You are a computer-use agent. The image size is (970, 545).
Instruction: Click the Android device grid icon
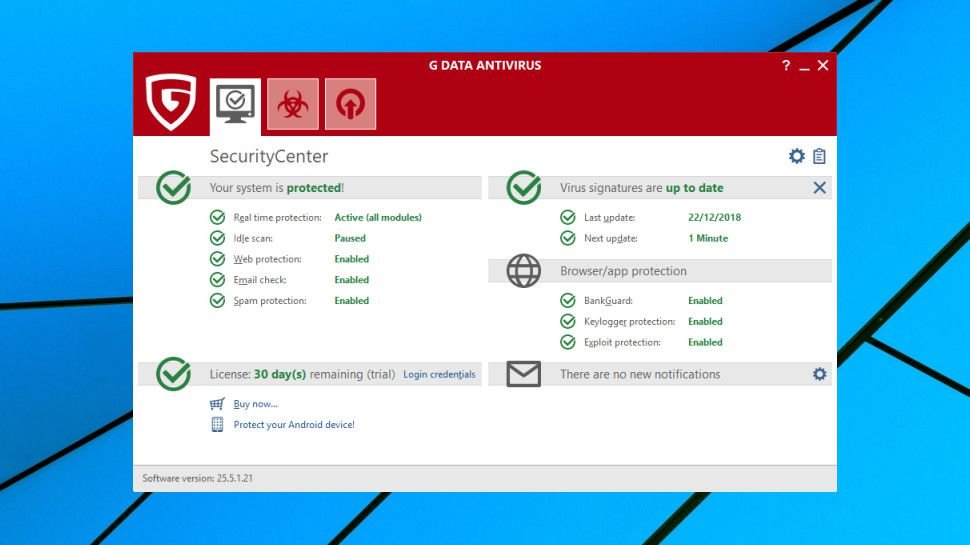point(217,424)
